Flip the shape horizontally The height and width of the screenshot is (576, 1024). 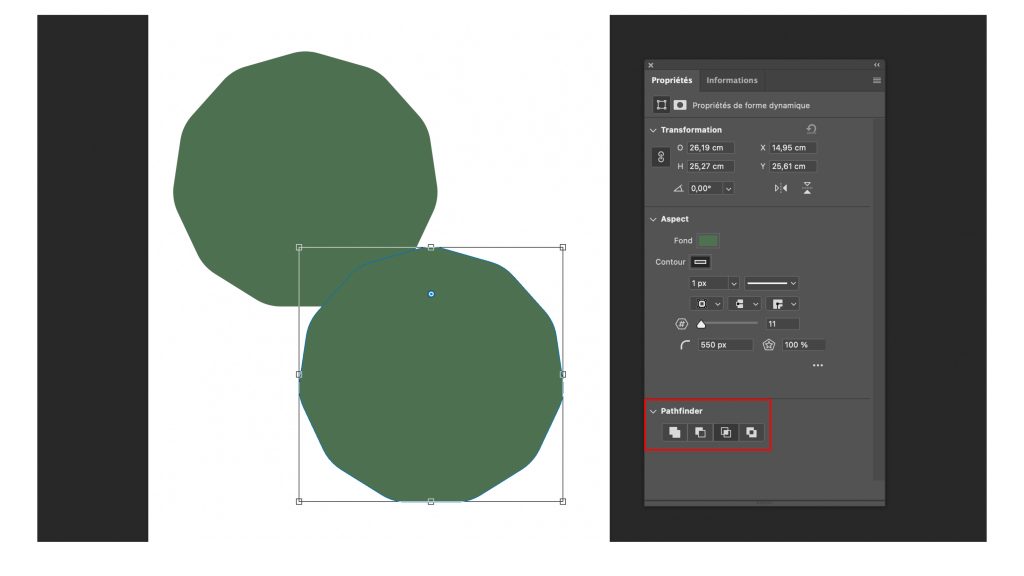[781, 188]
